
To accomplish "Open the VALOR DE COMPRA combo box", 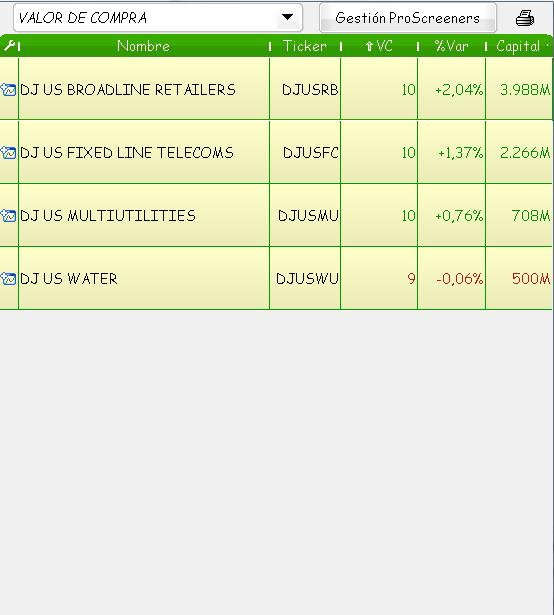I will coord(158,18).
